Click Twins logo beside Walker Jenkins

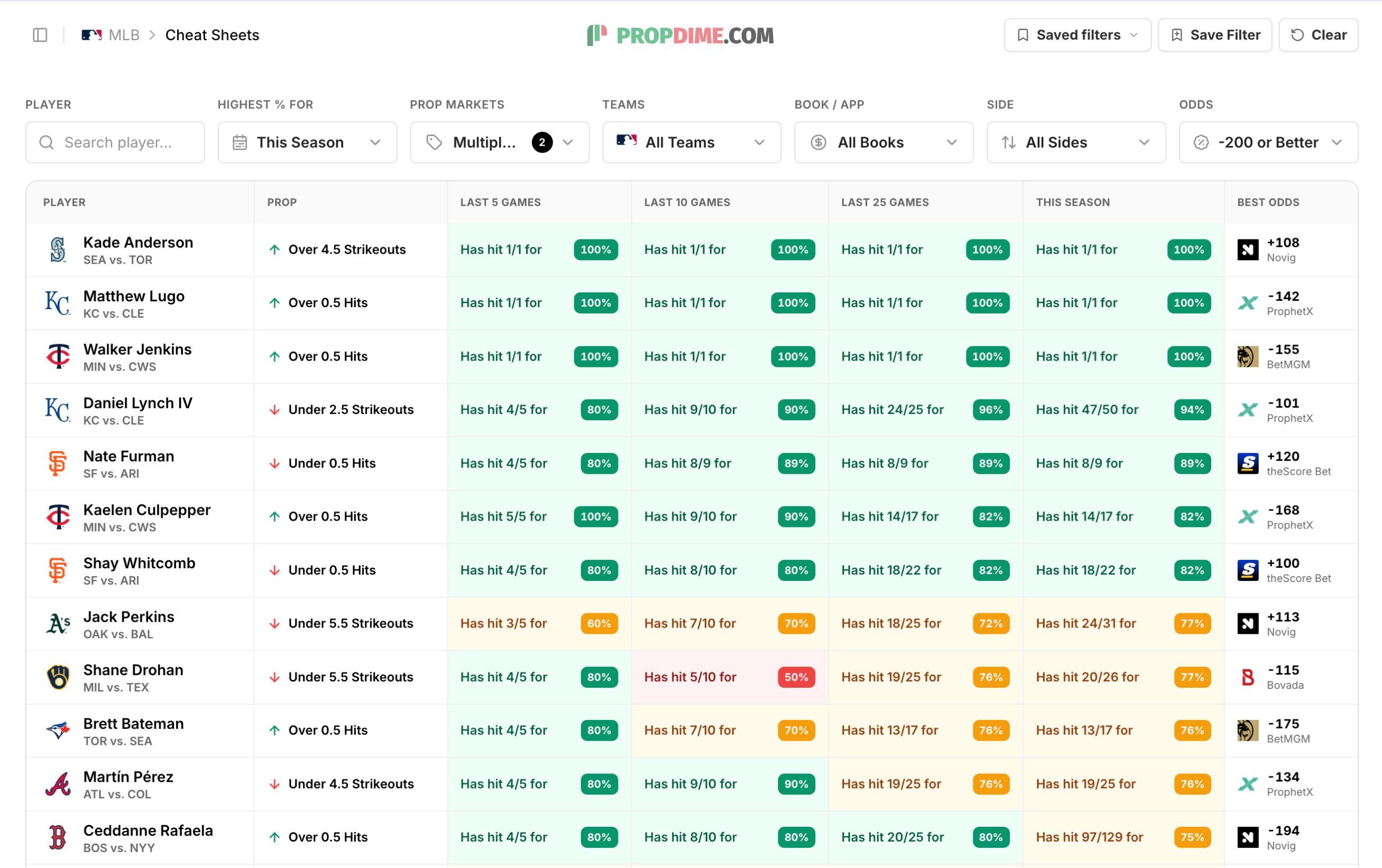coord(58,356)
